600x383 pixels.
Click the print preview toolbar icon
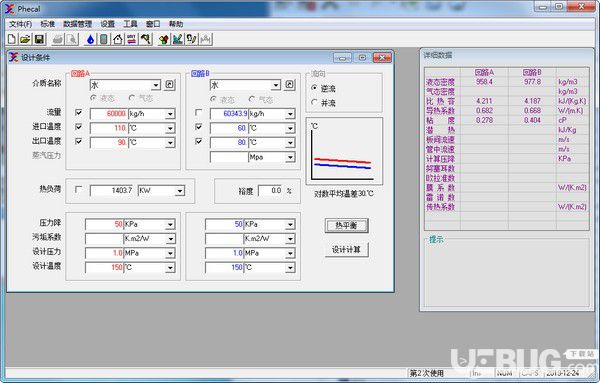(x=72, y=39)
